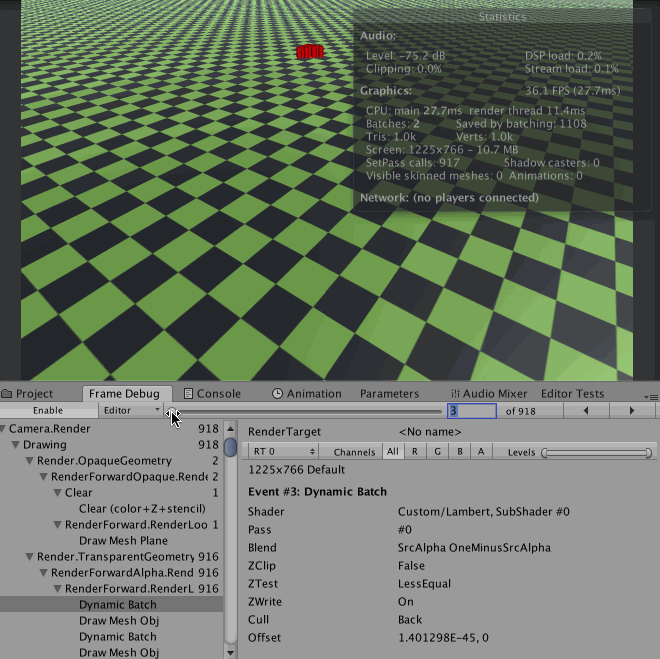The height and width of the screenshot is (659, 660).
Task: Select All channels toggle
Action: 392,452
